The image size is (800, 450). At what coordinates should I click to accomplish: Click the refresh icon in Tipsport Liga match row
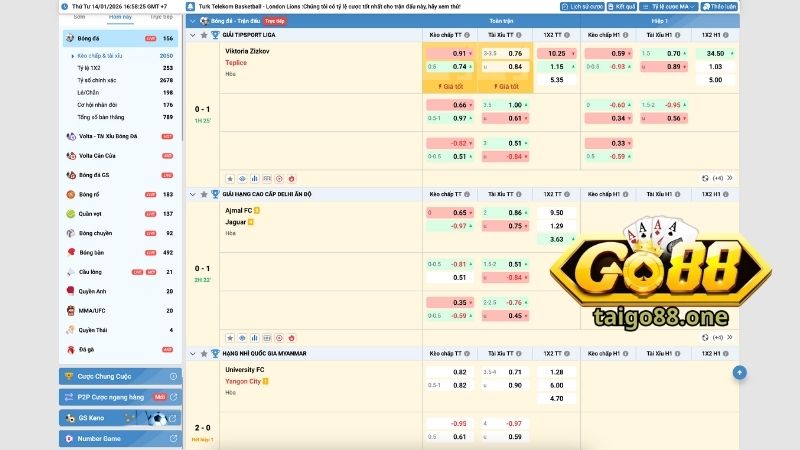pyautogui.click(x=705, y=178)
